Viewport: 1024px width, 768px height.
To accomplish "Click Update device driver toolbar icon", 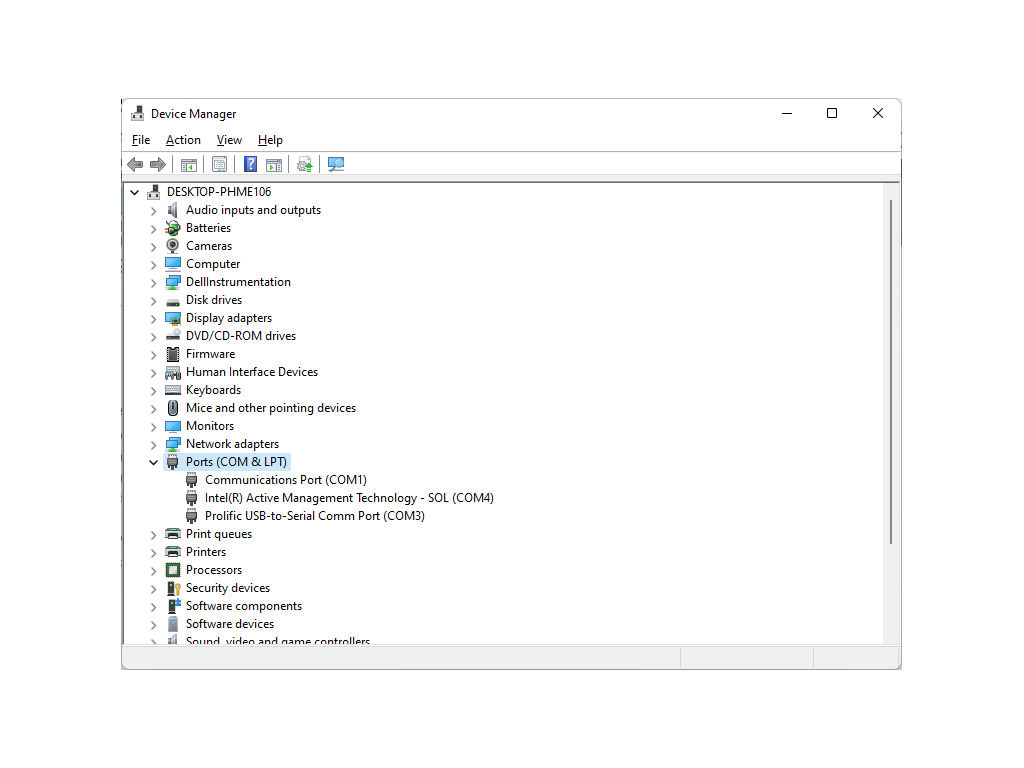I will coord(304,165).
